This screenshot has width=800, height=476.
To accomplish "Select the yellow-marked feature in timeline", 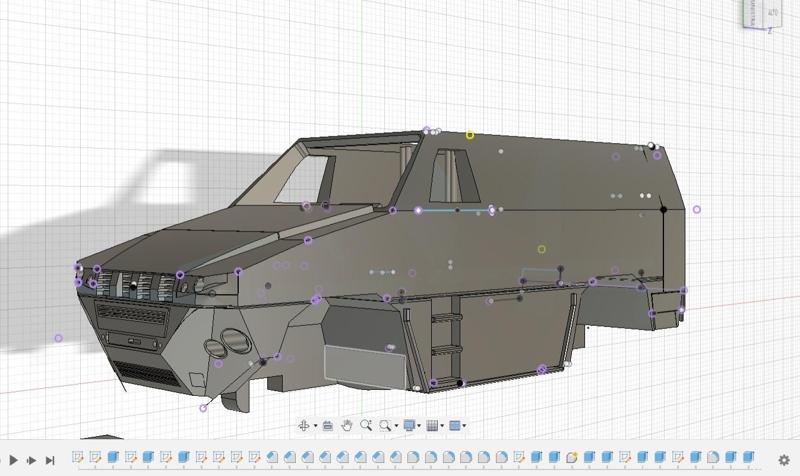I will click(x=571, y=457).
